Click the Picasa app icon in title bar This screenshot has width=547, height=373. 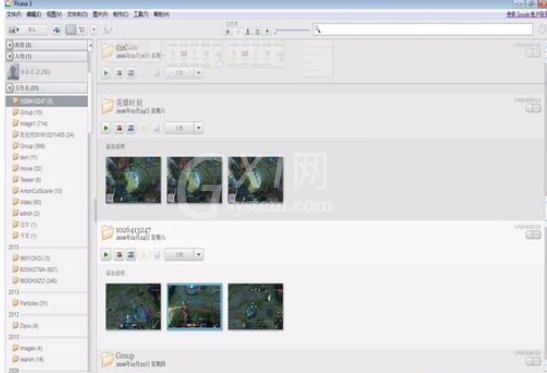8,3
